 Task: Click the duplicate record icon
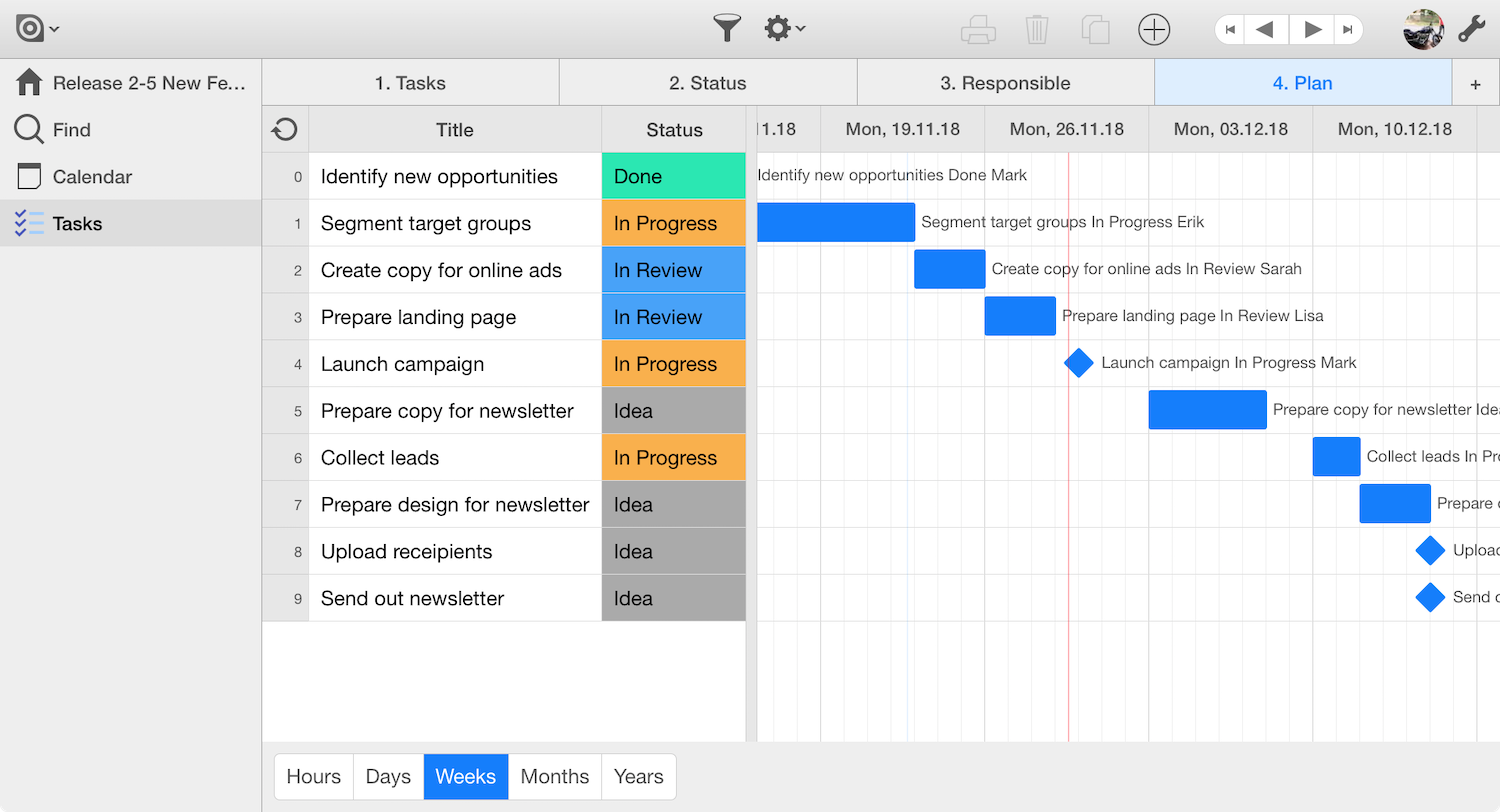1096,30
